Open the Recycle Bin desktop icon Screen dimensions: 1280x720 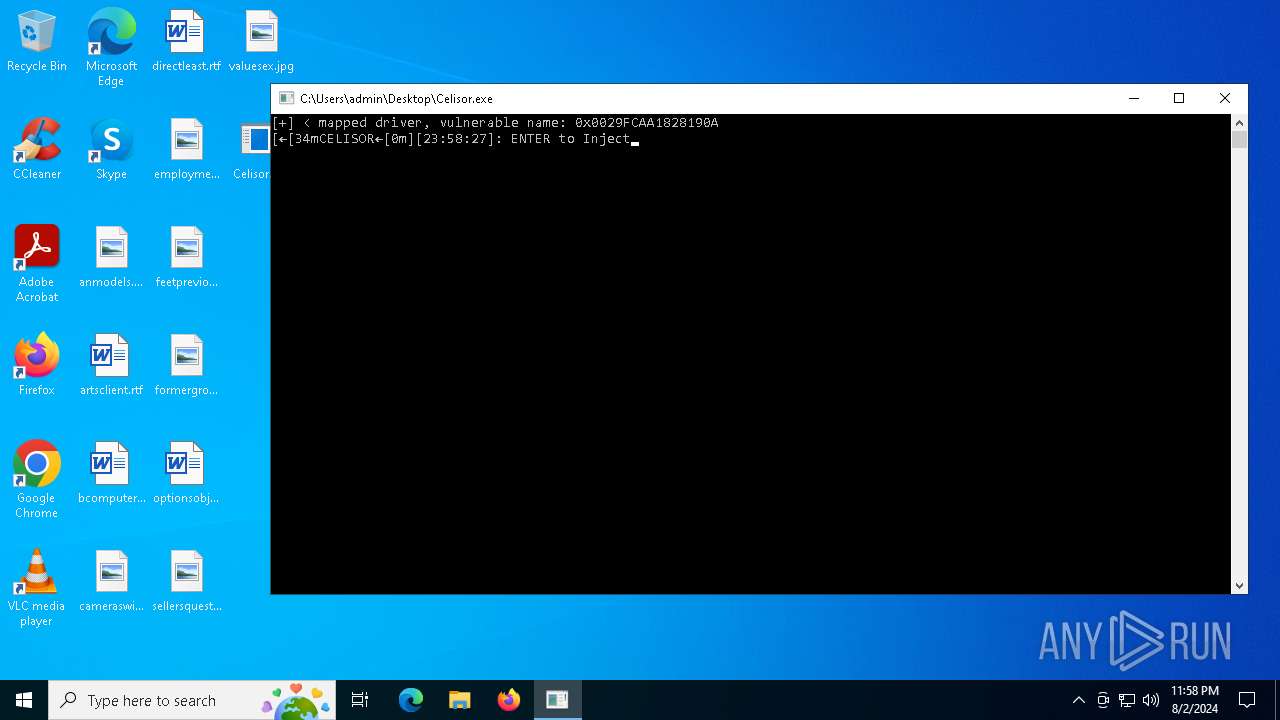(x=37, y=42)
